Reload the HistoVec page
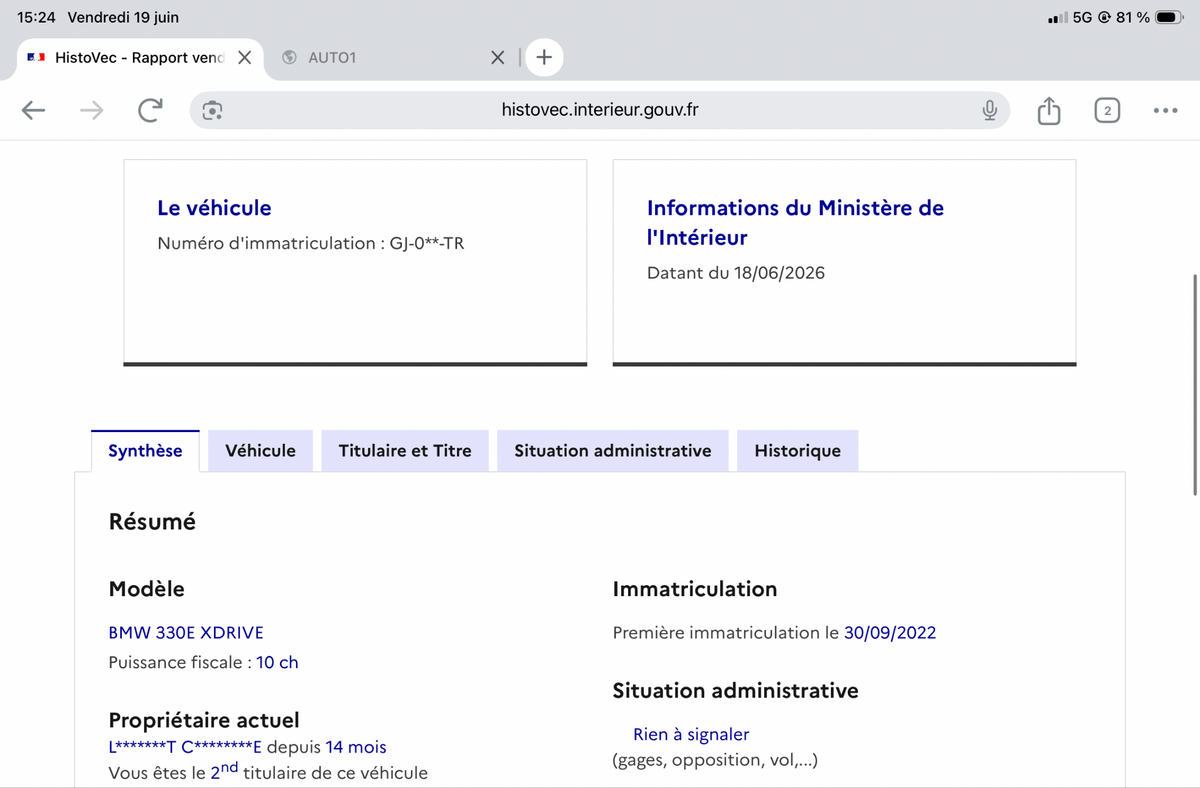Viewport: 1200px width, 788px height. click(149, 111)
